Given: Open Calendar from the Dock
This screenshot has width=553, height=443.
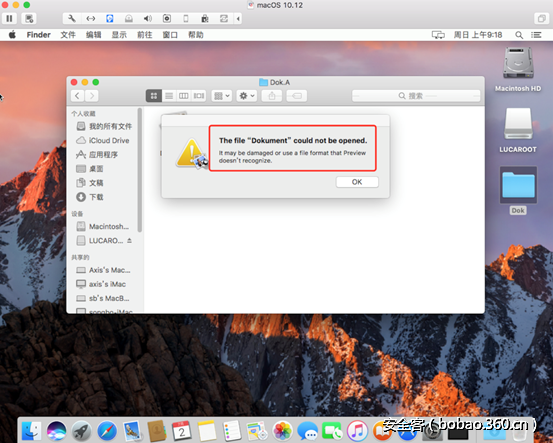Looking at the screenshot, I should [x=182, y=431].
